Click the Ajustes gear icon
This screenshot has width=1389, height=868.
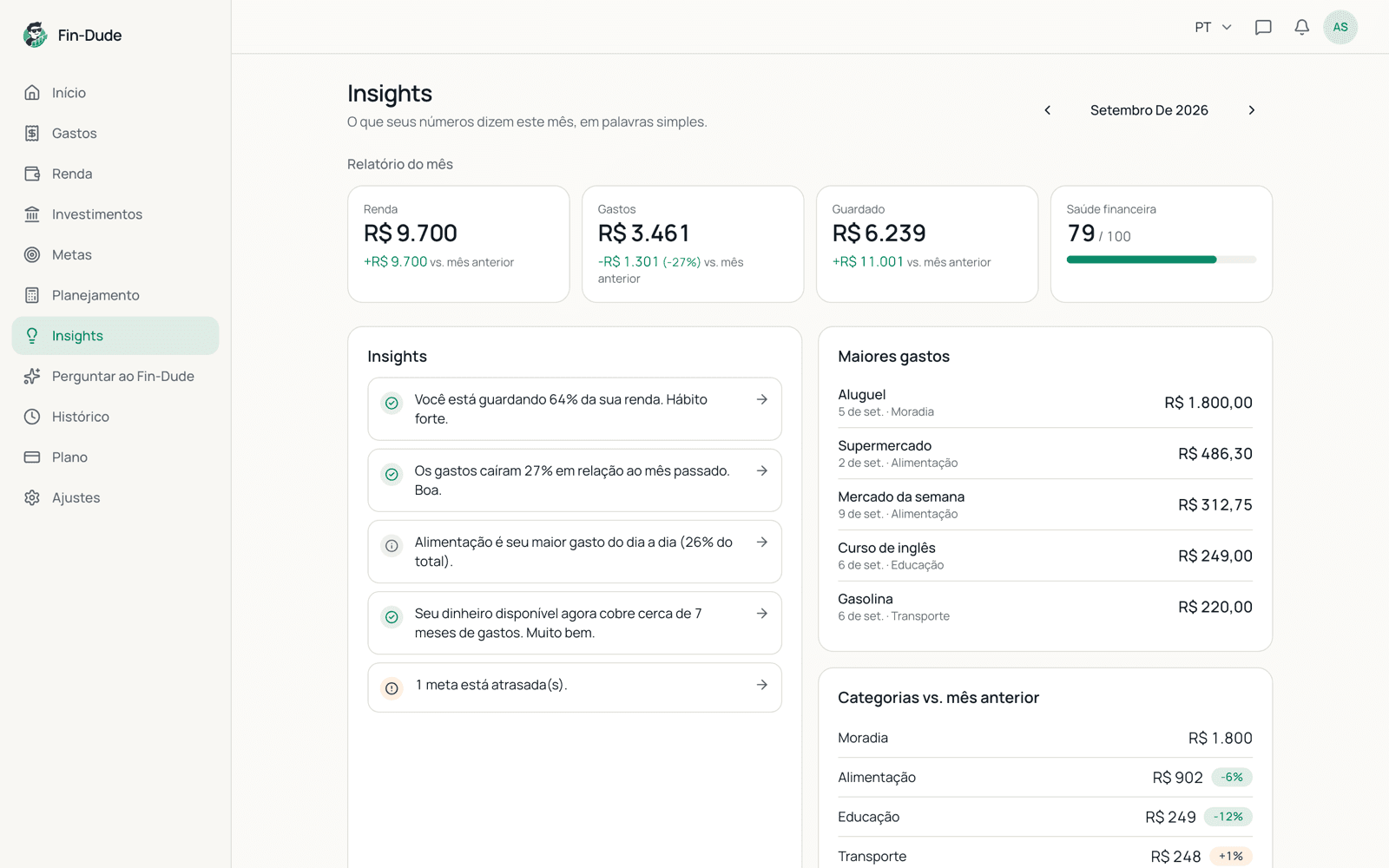click(x=32, y=497)
